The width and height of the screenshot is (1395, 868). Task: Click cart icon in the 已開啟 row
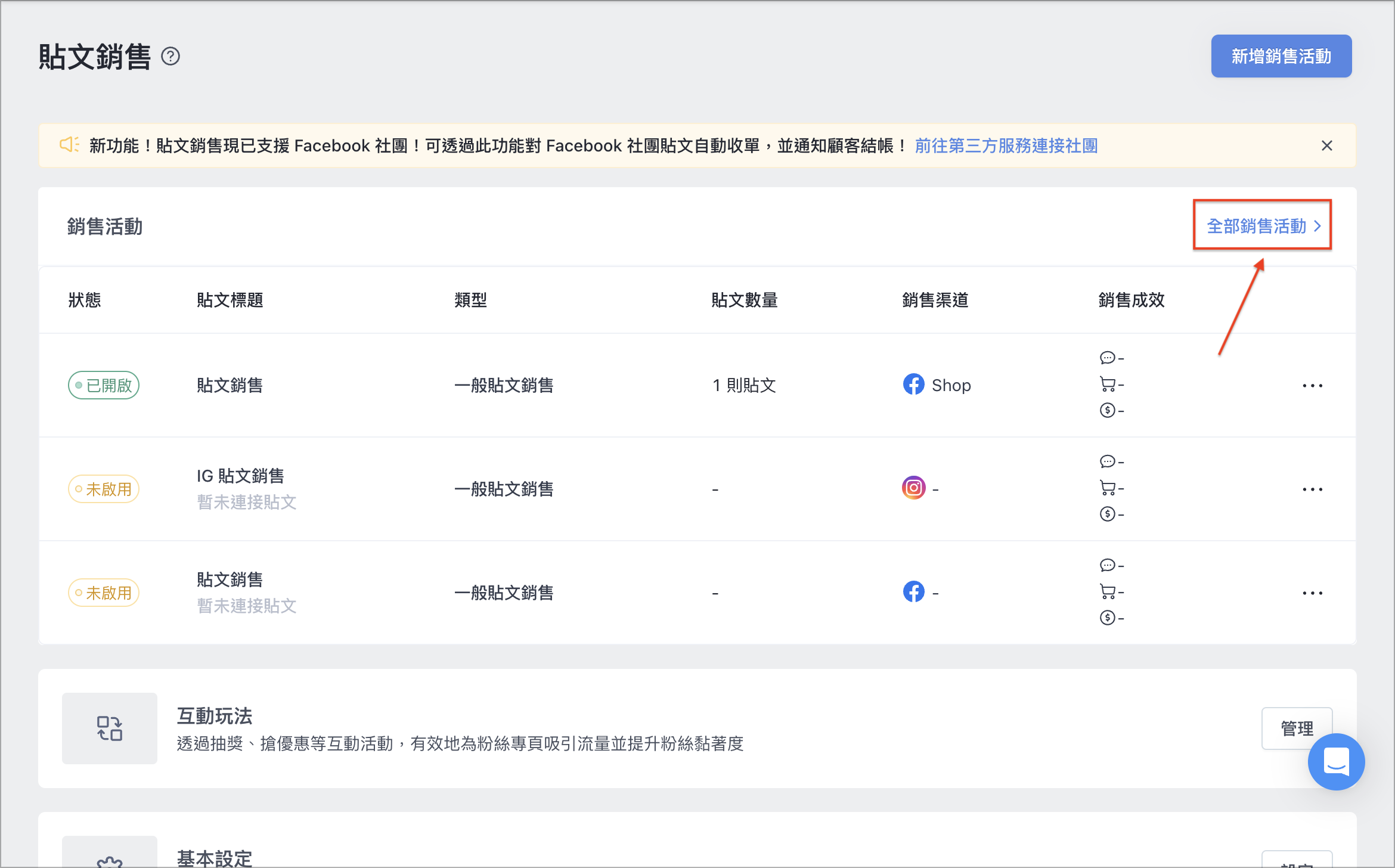pyautogui.click(x=1107, y=385)
